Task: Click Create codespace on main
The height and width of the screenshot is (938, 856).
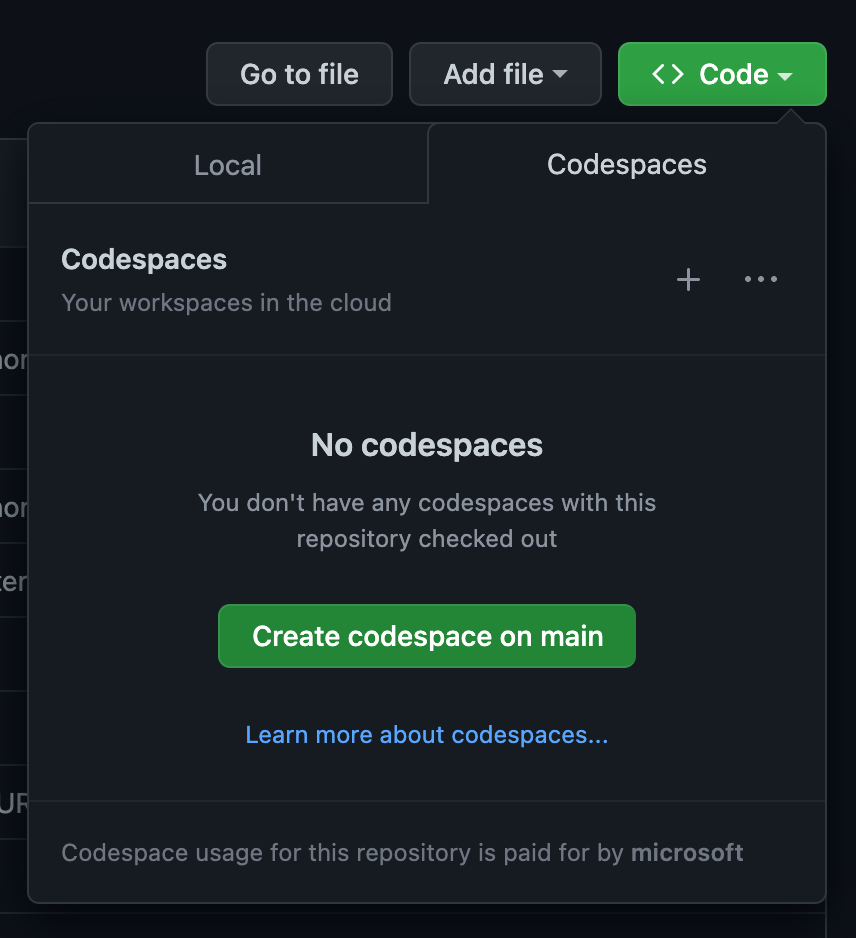Action: [426, 636]
